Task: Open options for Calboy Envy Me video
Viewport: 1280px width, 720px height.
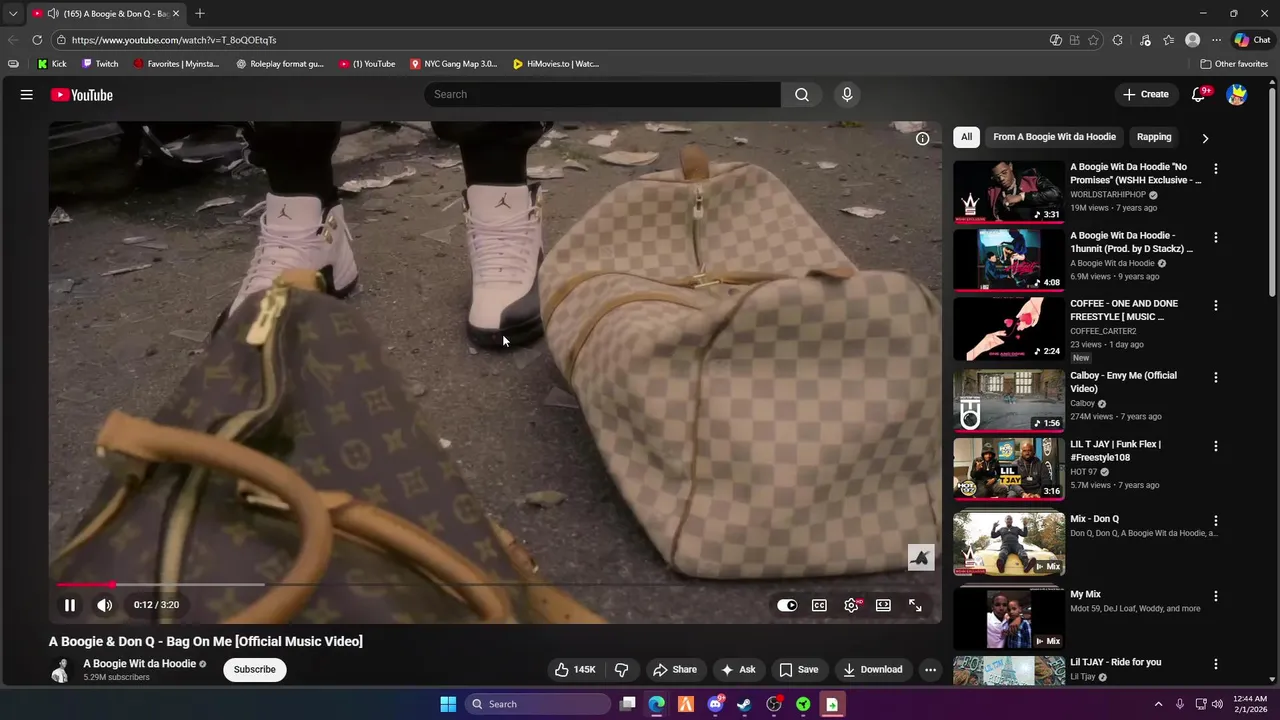Action: [1216, 378]
